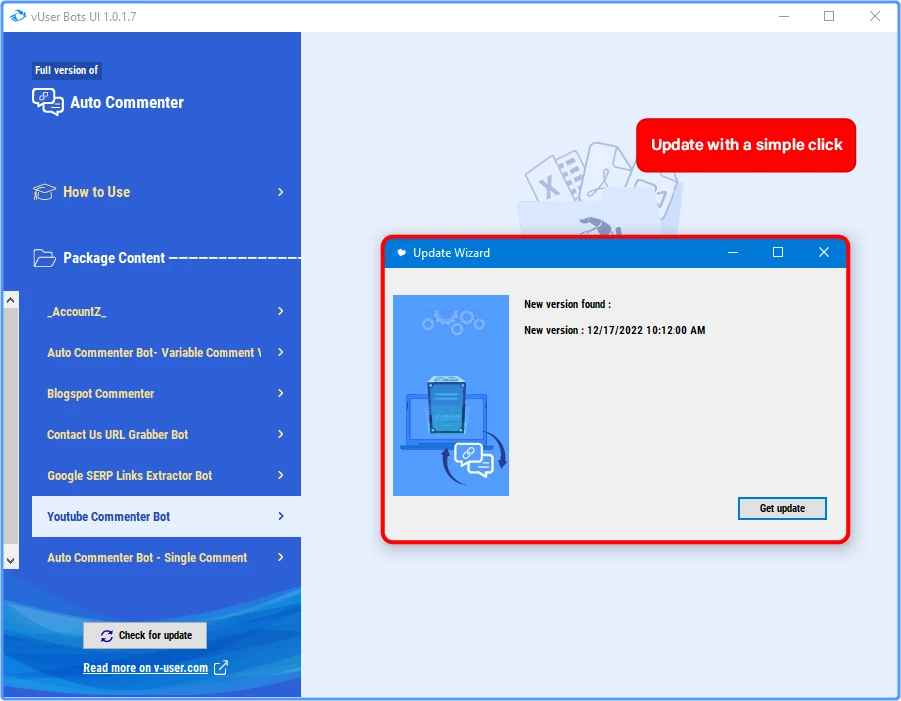
Task: Click the package list scrollbar down arrow
Action: (x=10, y=560)
